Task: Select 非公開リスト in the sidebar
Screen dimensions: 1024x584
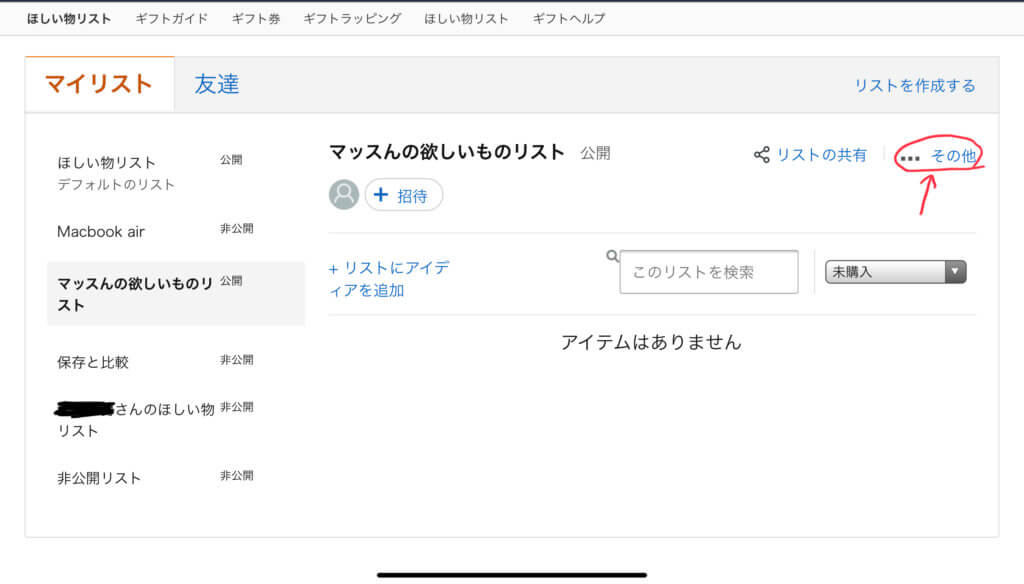Action: pos(99,478)
